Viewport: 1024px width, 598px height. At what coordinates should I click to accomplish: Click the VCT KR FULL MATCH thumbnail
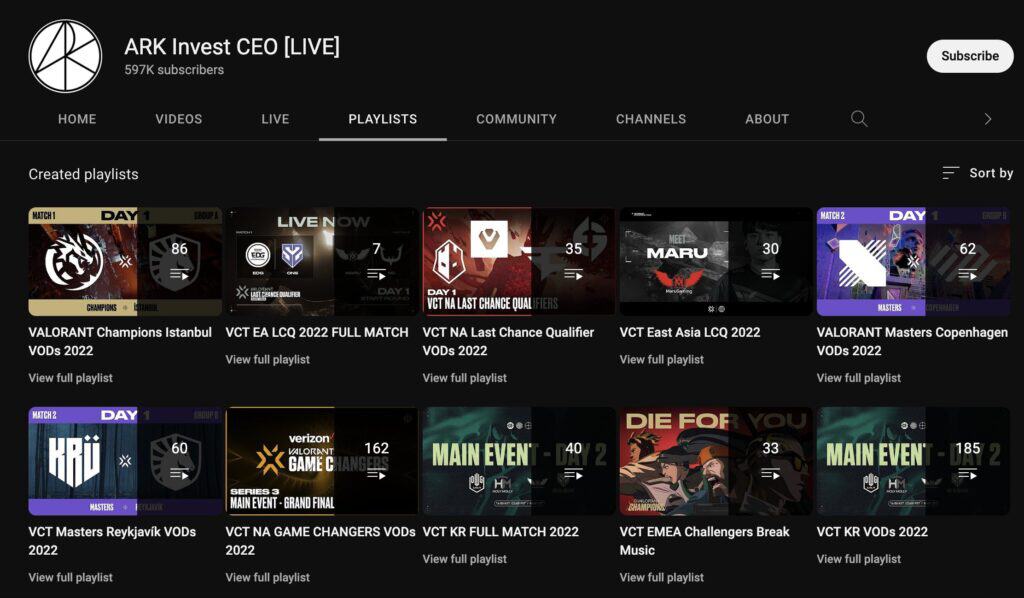click(x=519, y=461)
